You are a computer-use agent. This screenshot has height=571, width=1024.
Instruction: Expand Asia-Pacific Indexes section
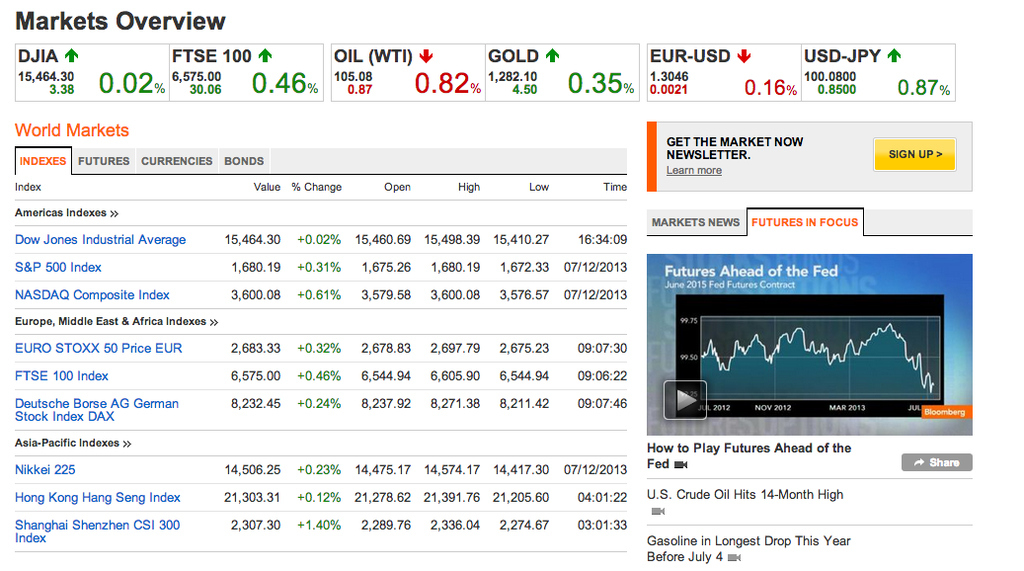tap(73, 443)
